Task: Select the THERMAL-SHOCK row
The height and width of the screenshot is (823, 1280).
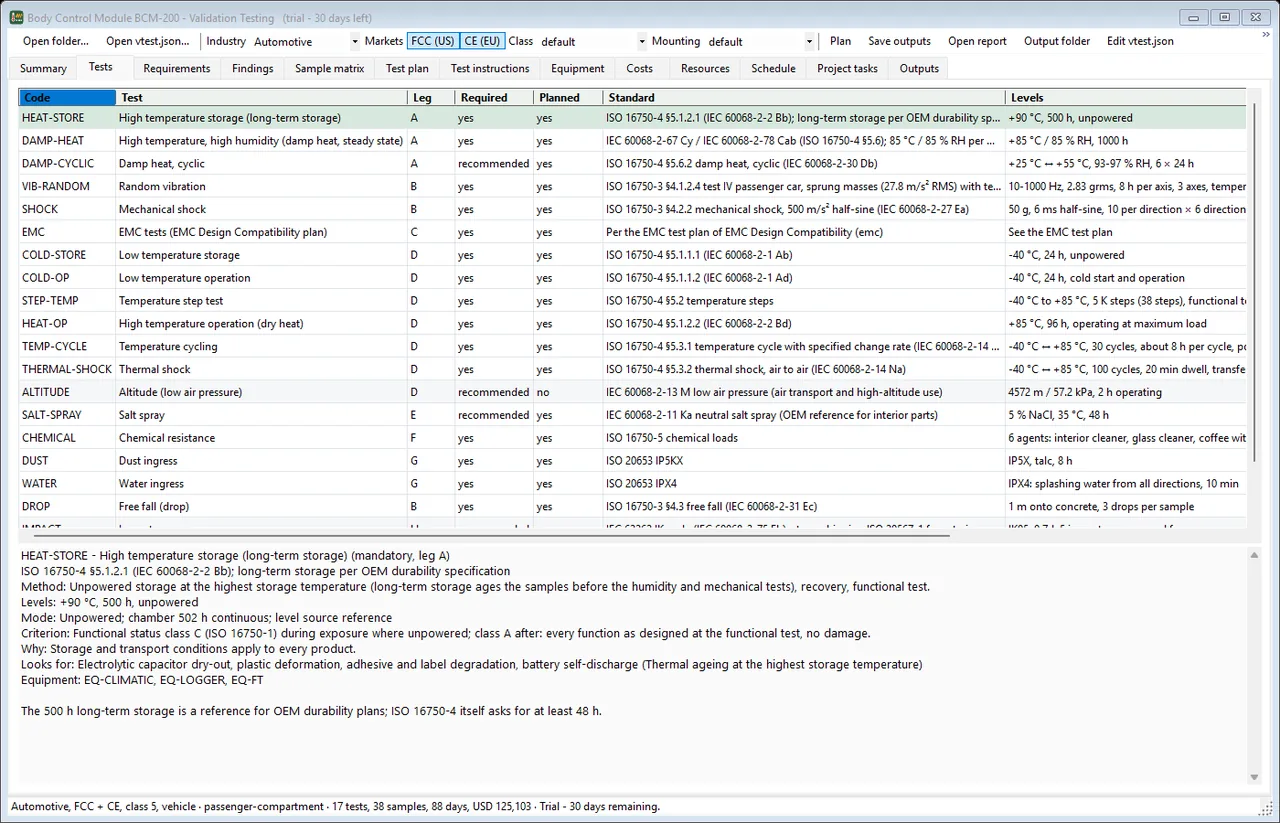Action: pos(633,370)
